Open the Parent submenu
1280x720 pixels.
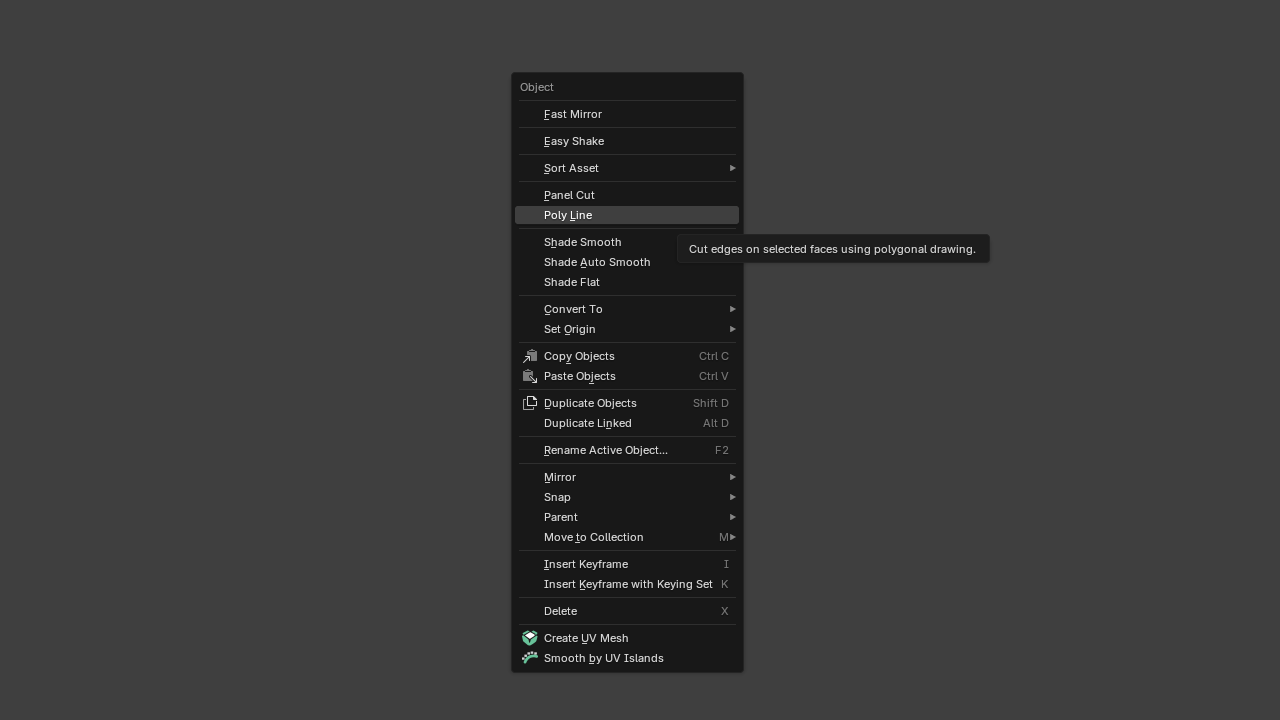click(561, 517)
